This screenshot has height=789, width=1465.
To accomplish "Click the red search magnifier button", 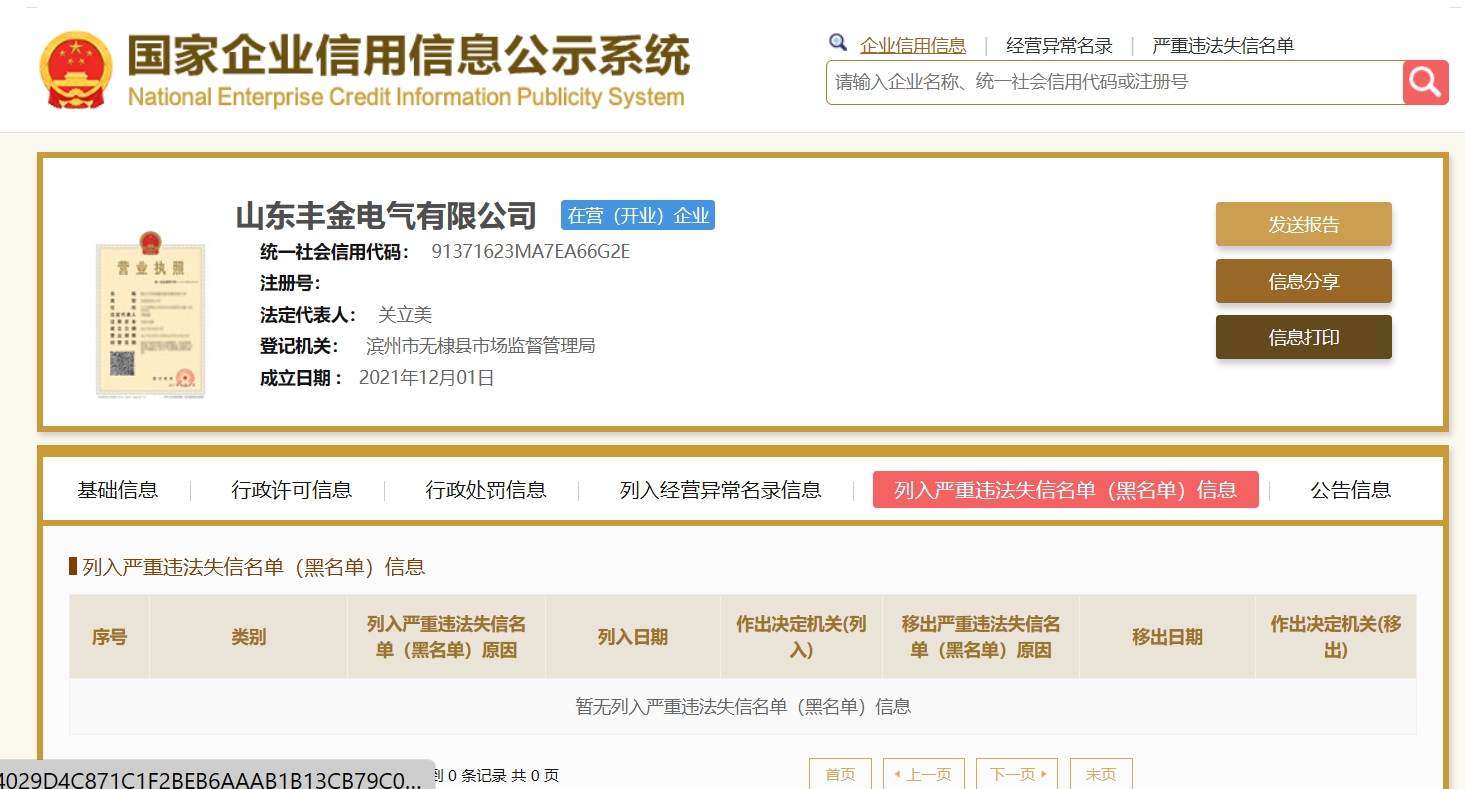I will tap(1425, 82).
